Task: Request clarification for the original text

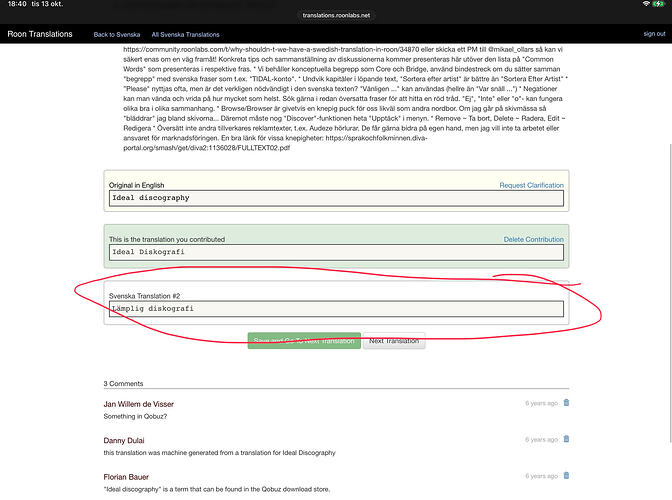Action: point(531,185)
